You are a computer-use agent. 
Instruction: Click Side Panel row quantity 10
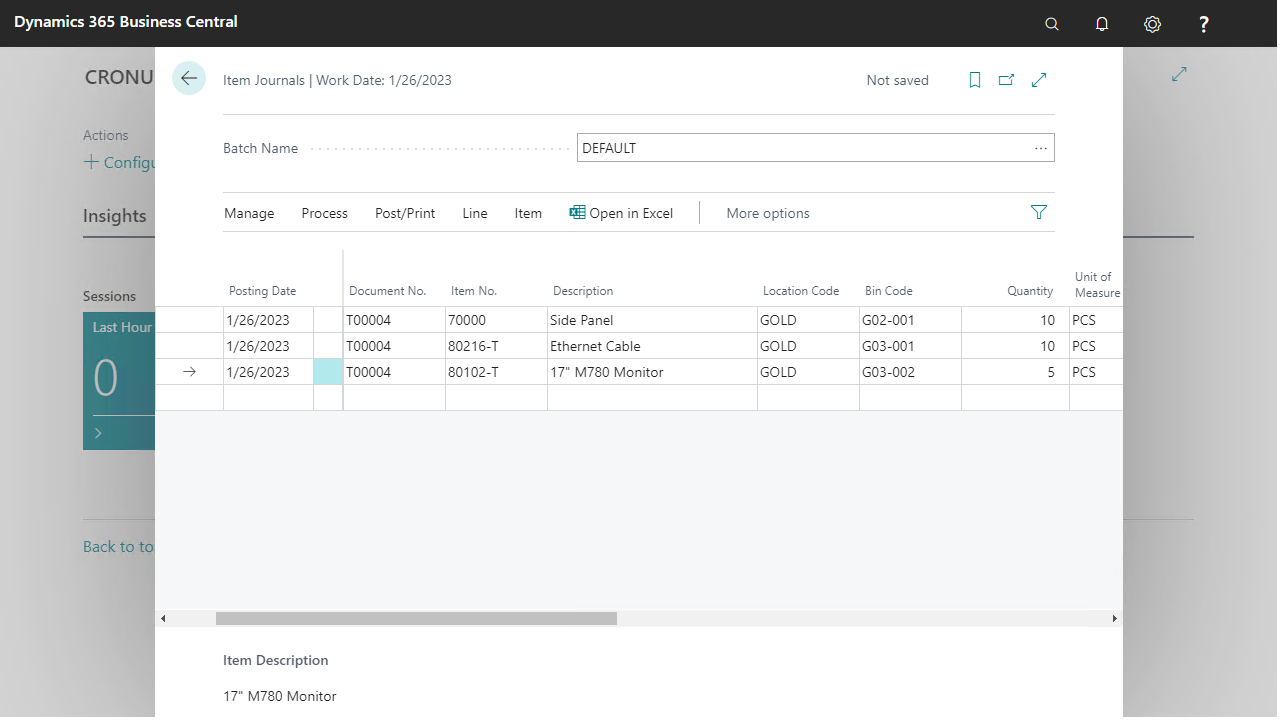1015,320
